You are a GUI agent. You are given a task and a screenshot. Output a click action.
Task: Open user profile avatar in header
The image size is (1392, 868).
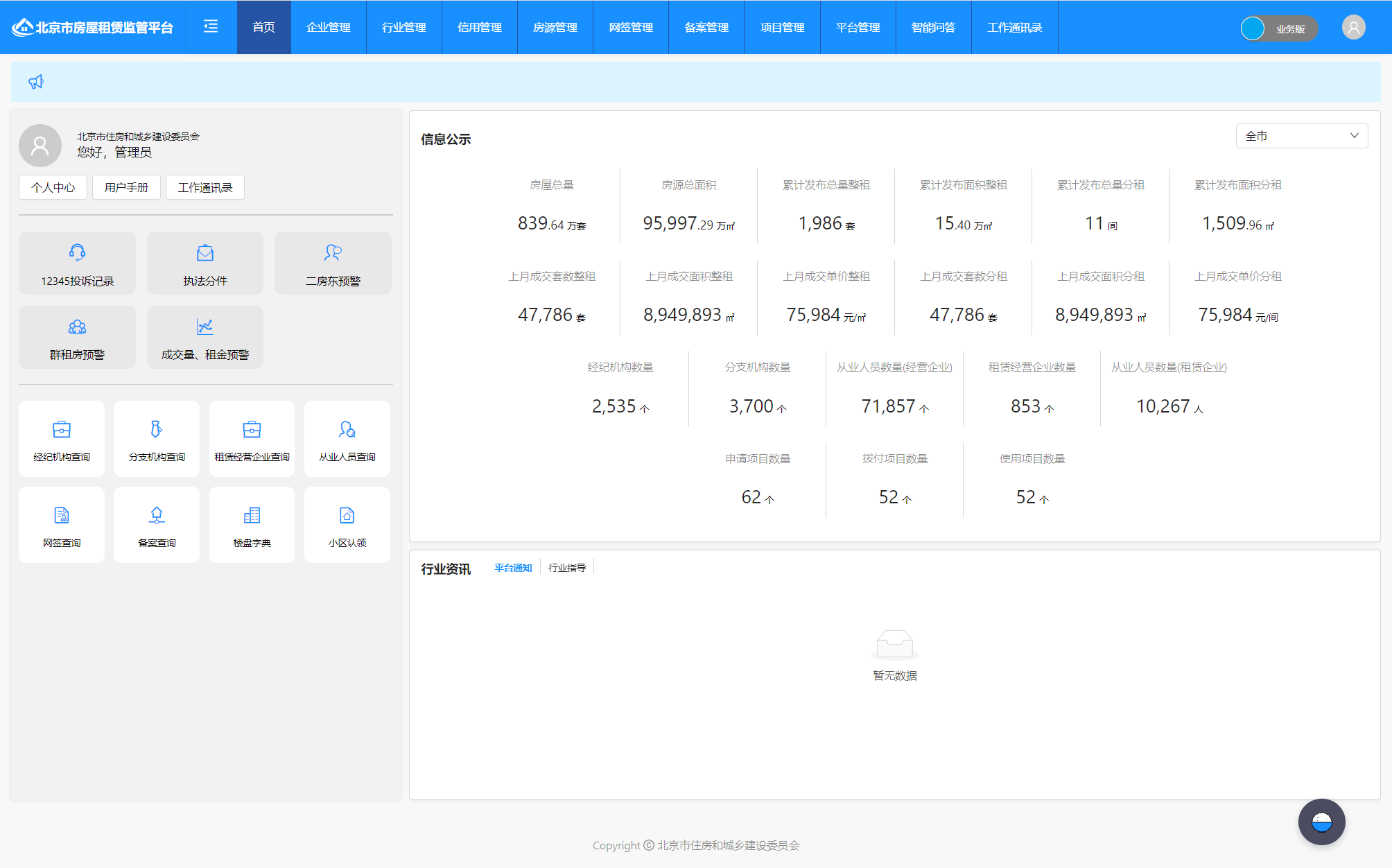point(1353,28)
